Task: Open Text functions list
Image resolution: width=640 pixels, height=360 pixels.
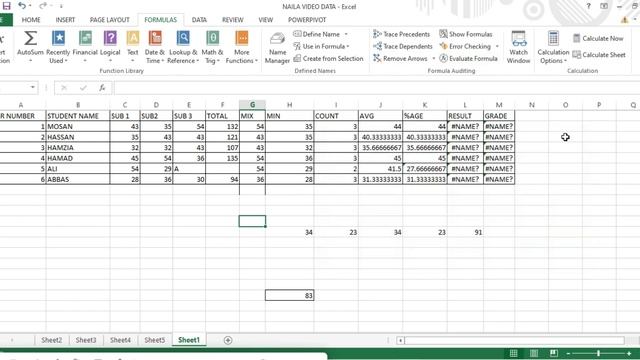Action: click(x=133, y=47)
